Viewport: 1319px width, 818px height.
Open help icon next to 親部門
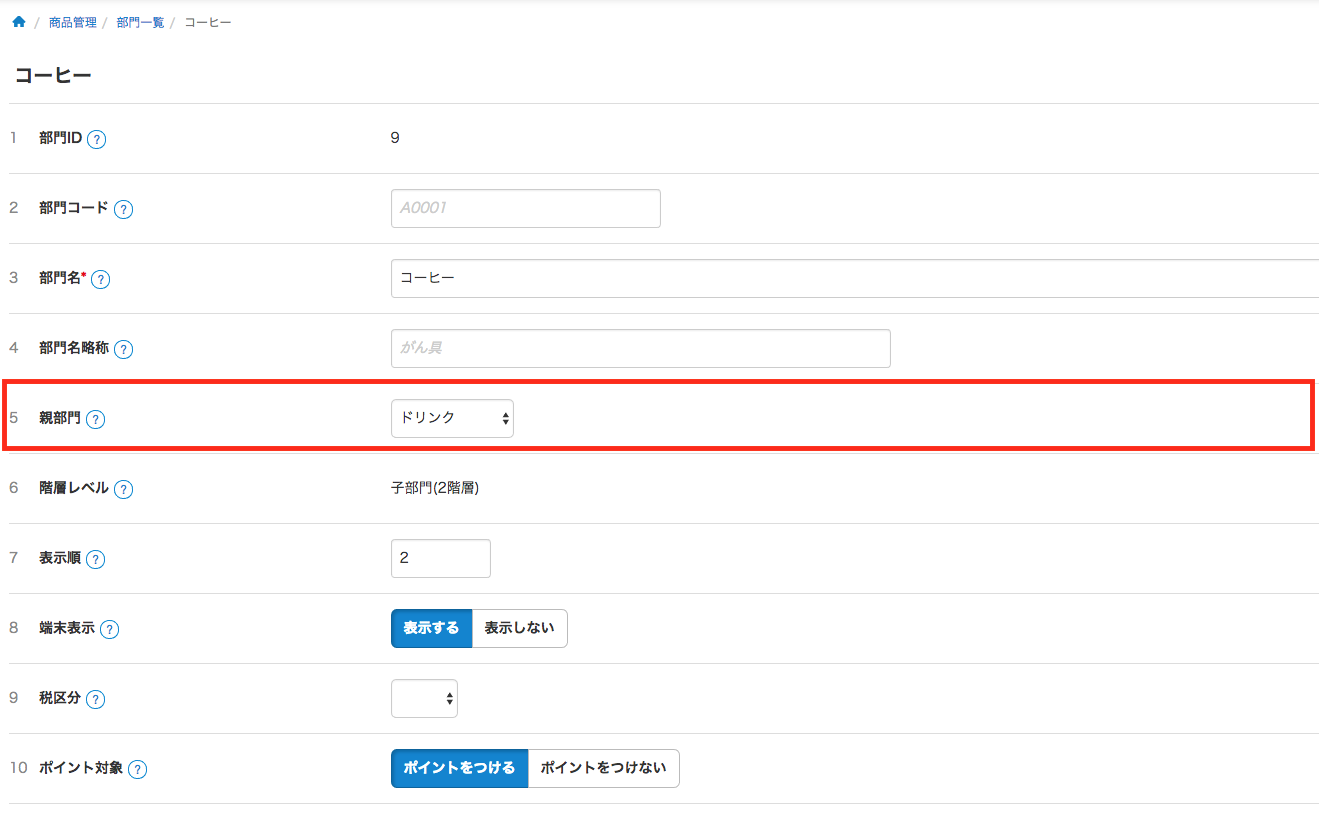(95, 419)
